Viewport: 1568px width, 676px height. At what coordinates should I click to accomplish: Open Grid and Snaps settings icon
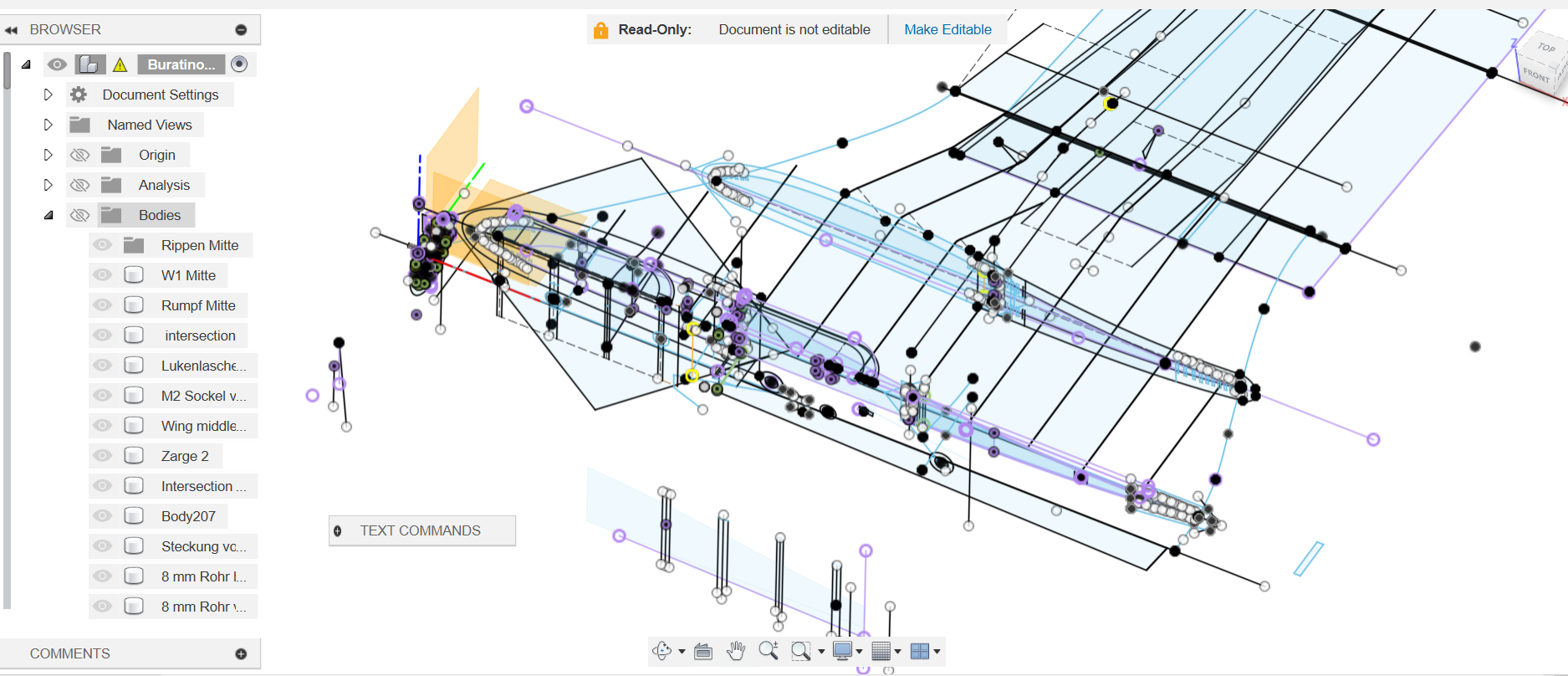[881, 651]
